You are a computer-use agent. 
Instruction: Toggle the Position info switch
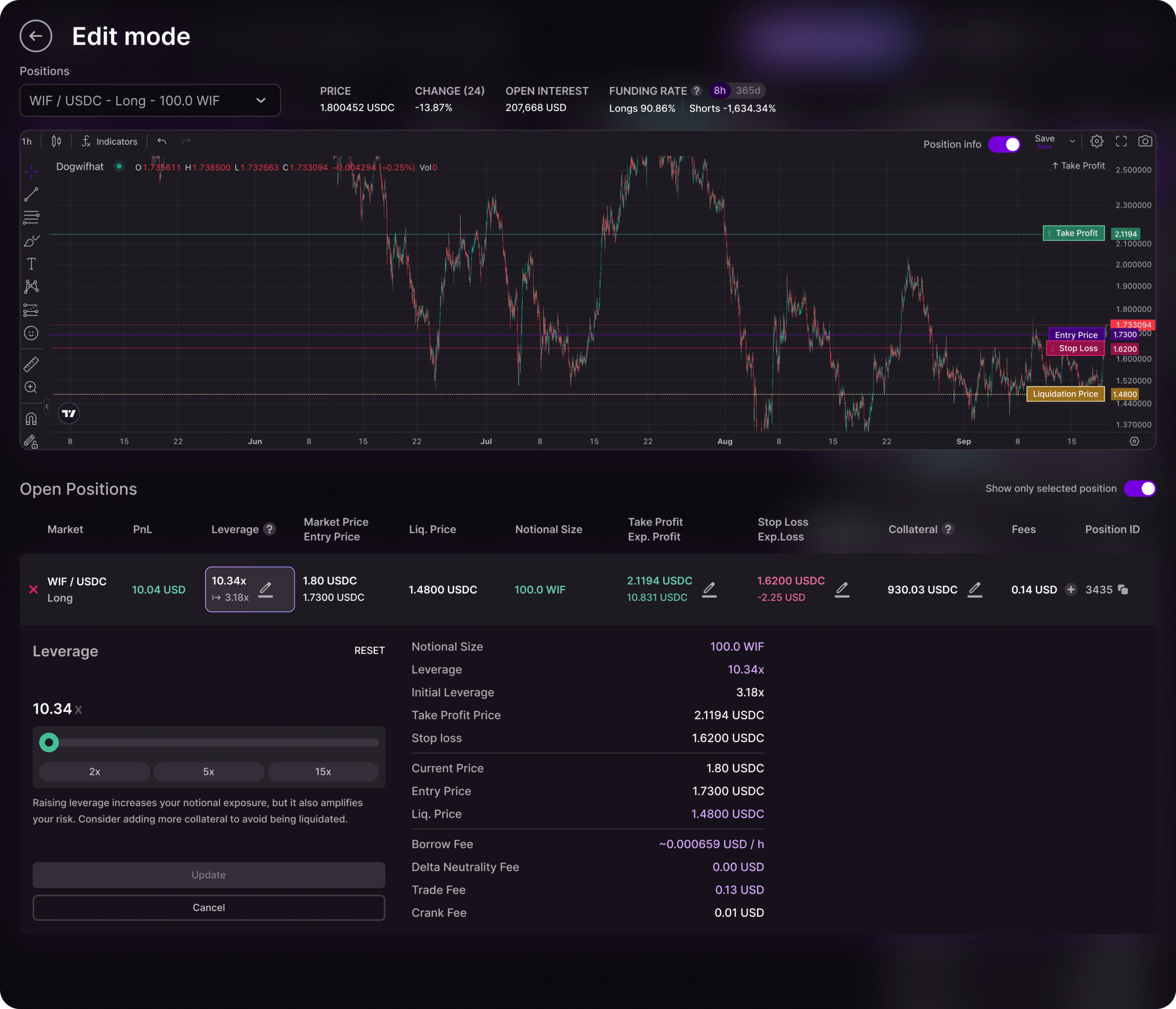1004,144
